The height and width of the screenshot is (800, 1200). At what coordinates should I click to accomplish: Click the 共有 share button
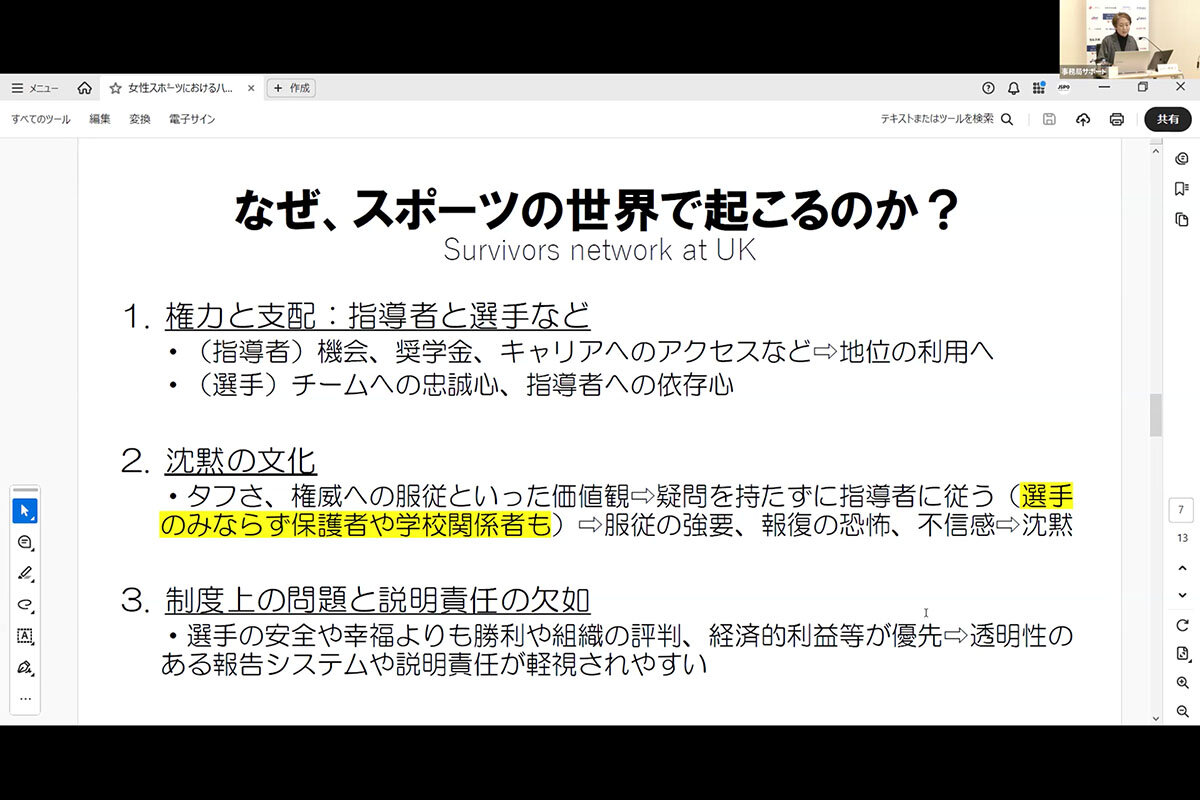click(1167, 119)
